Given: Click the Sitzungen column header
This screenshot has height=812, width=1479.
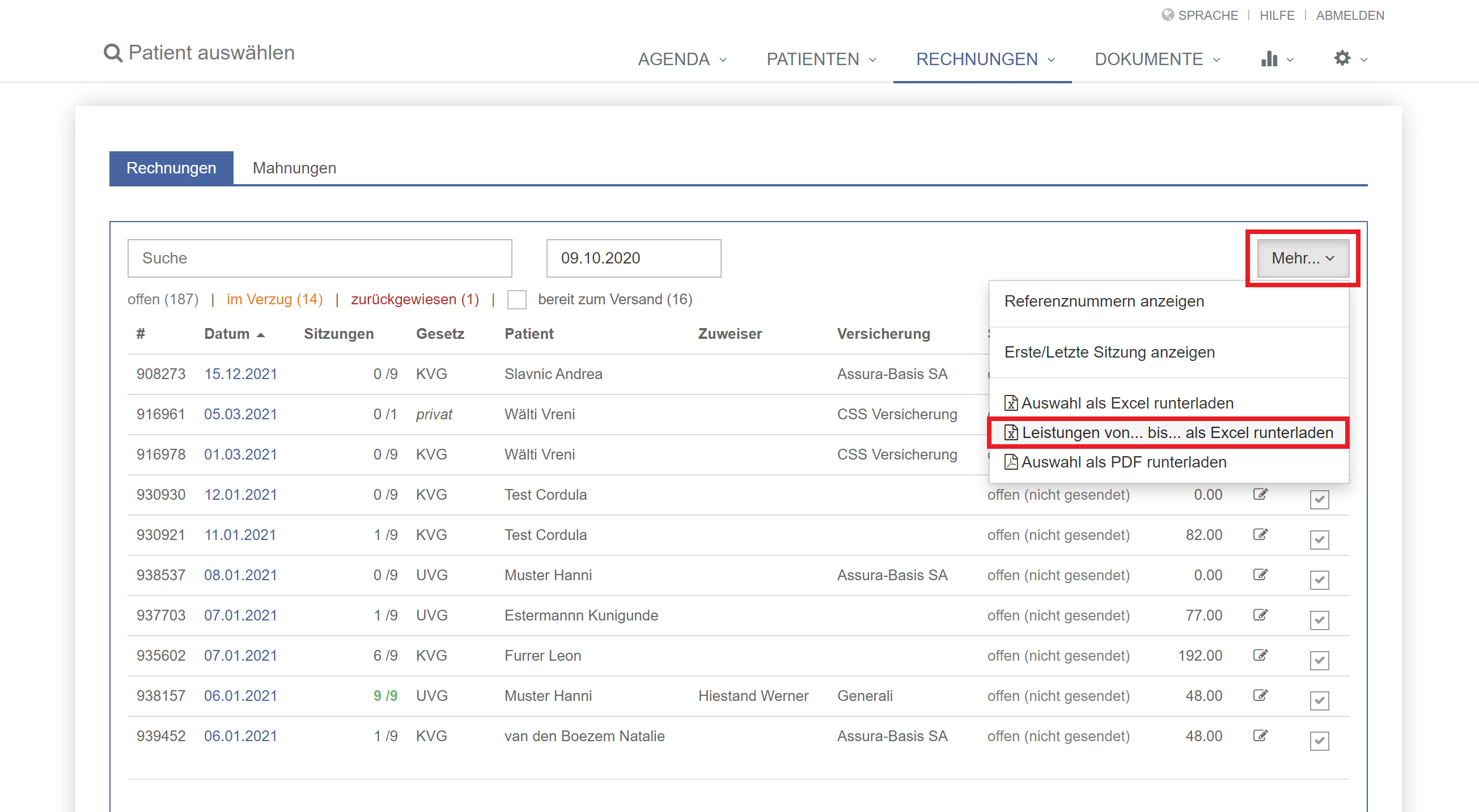Looking at the screenshot, I should [x=339, y=333].
